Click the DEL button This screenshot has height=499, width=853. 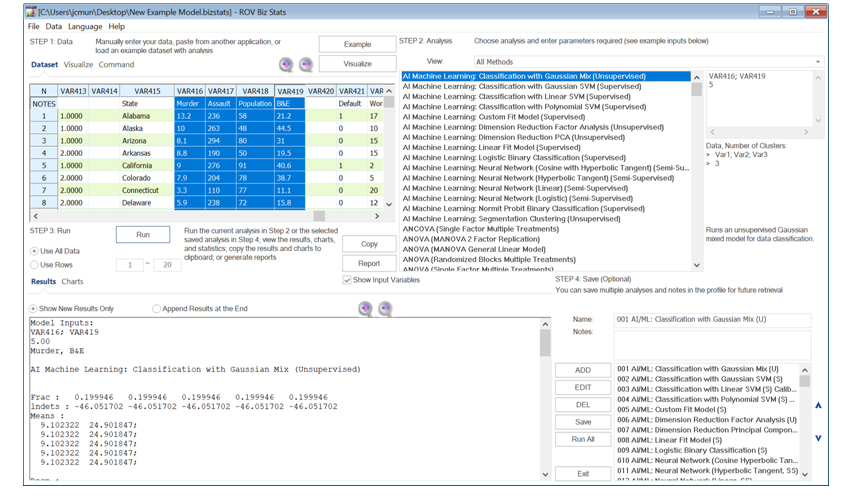583,405
